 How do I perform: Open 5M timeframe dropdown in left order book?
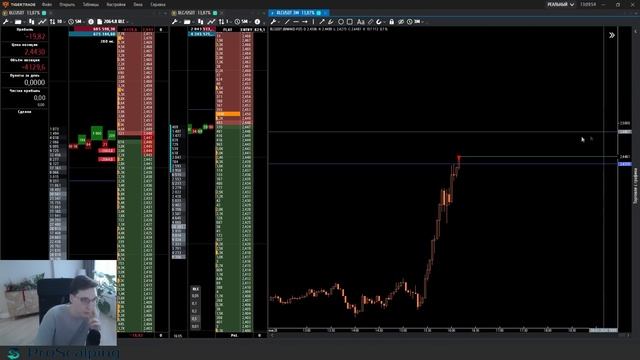click(x=76, y=22)
